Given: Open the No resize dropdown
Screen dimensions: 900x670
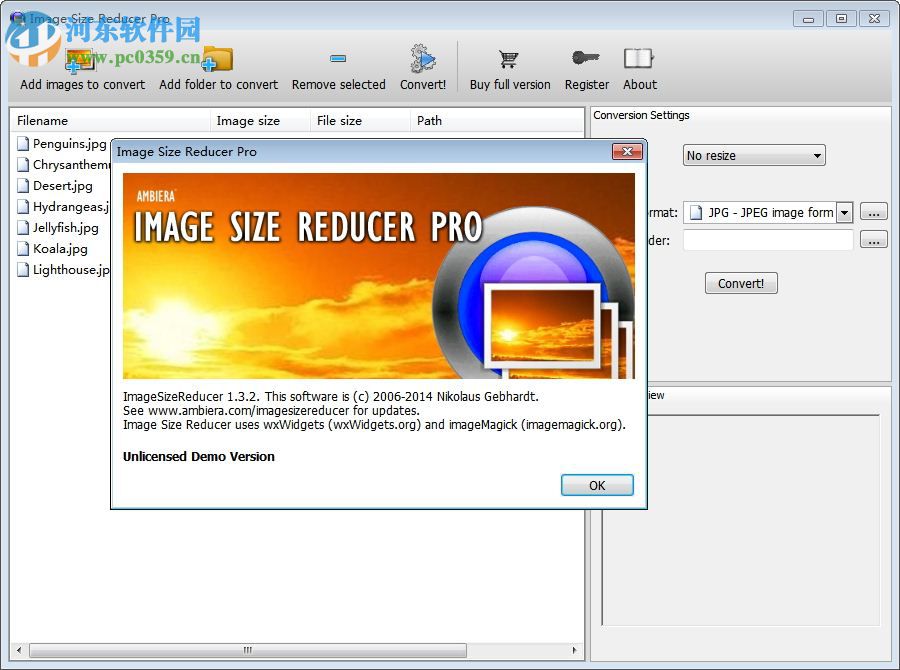Looking at the screenshot, I should click(x=753, y=155).
